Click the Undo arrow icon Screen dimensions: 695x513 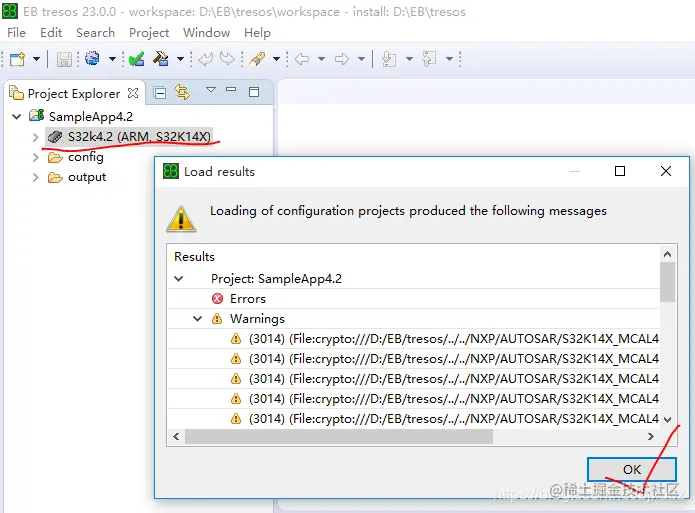[206, 59]
